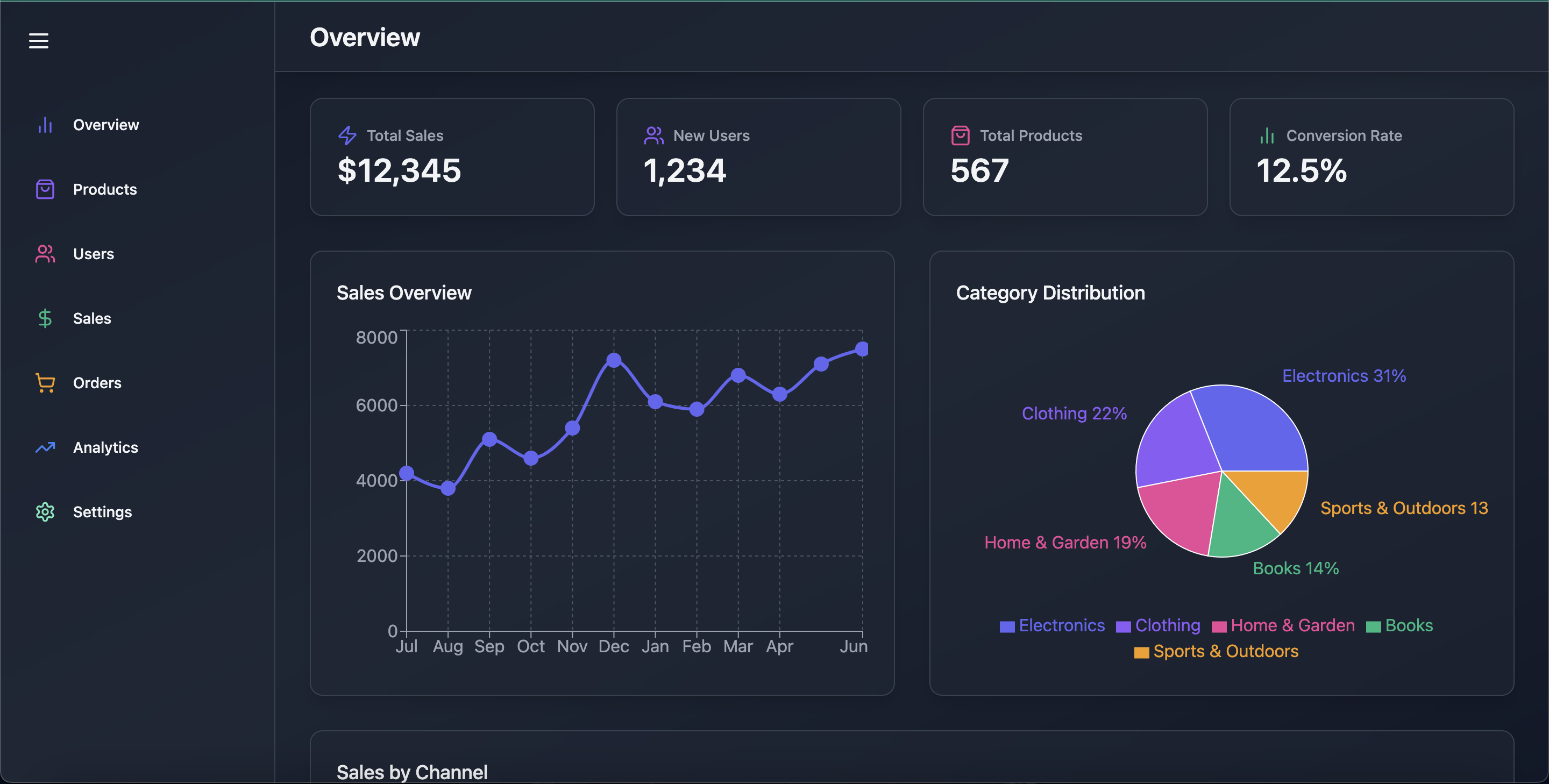Click the Jul data point on sales chart
Viewport: 1549px width, 784px height.
(x=407, y=474)
